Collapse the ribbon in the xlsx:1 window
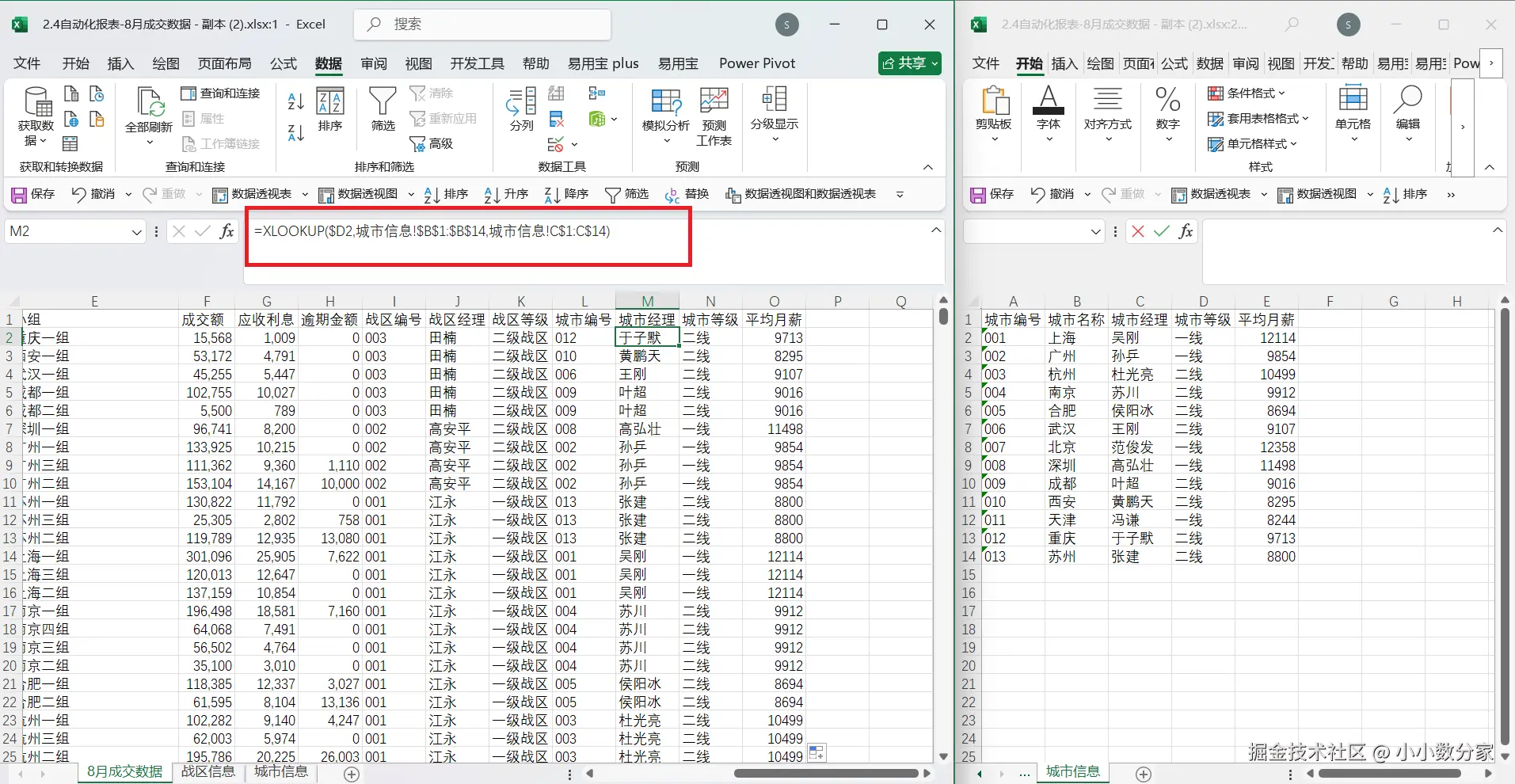 [928, 167]
